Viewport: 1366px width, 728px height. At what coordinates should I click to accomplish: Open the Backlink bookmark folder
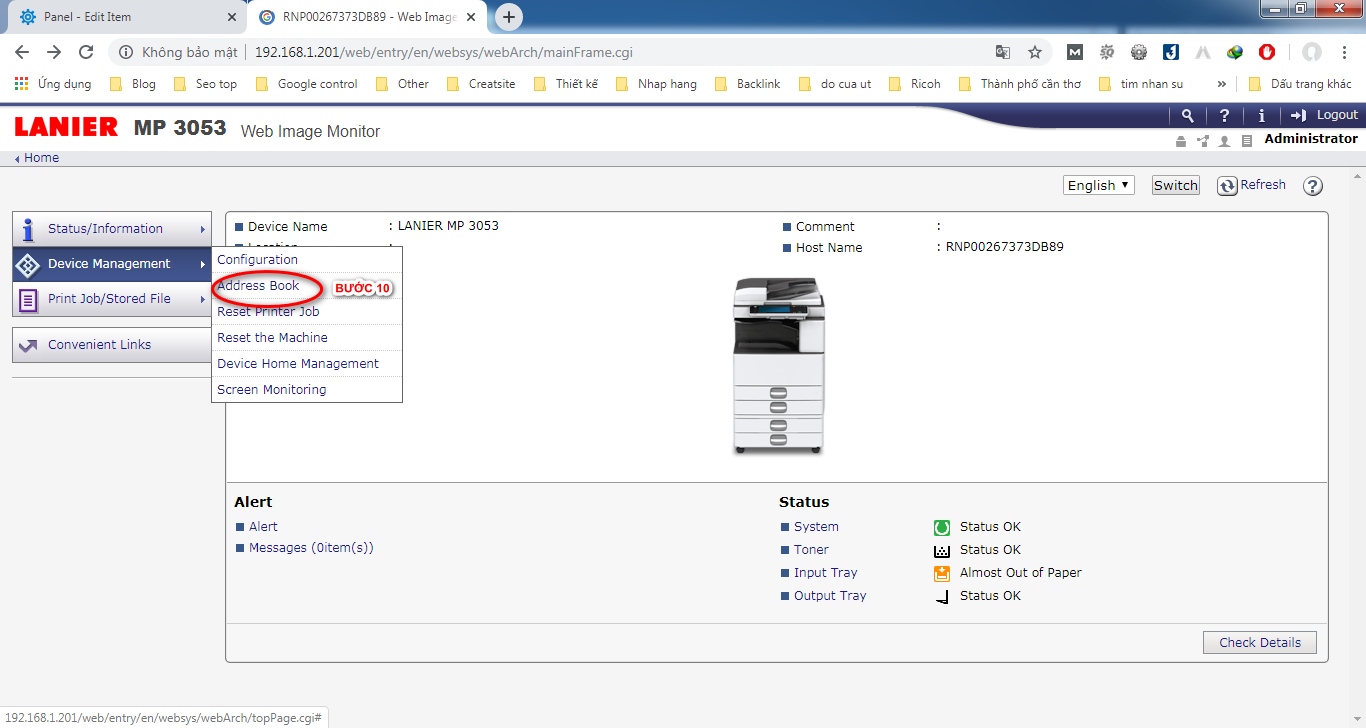[x=747, y=84]
